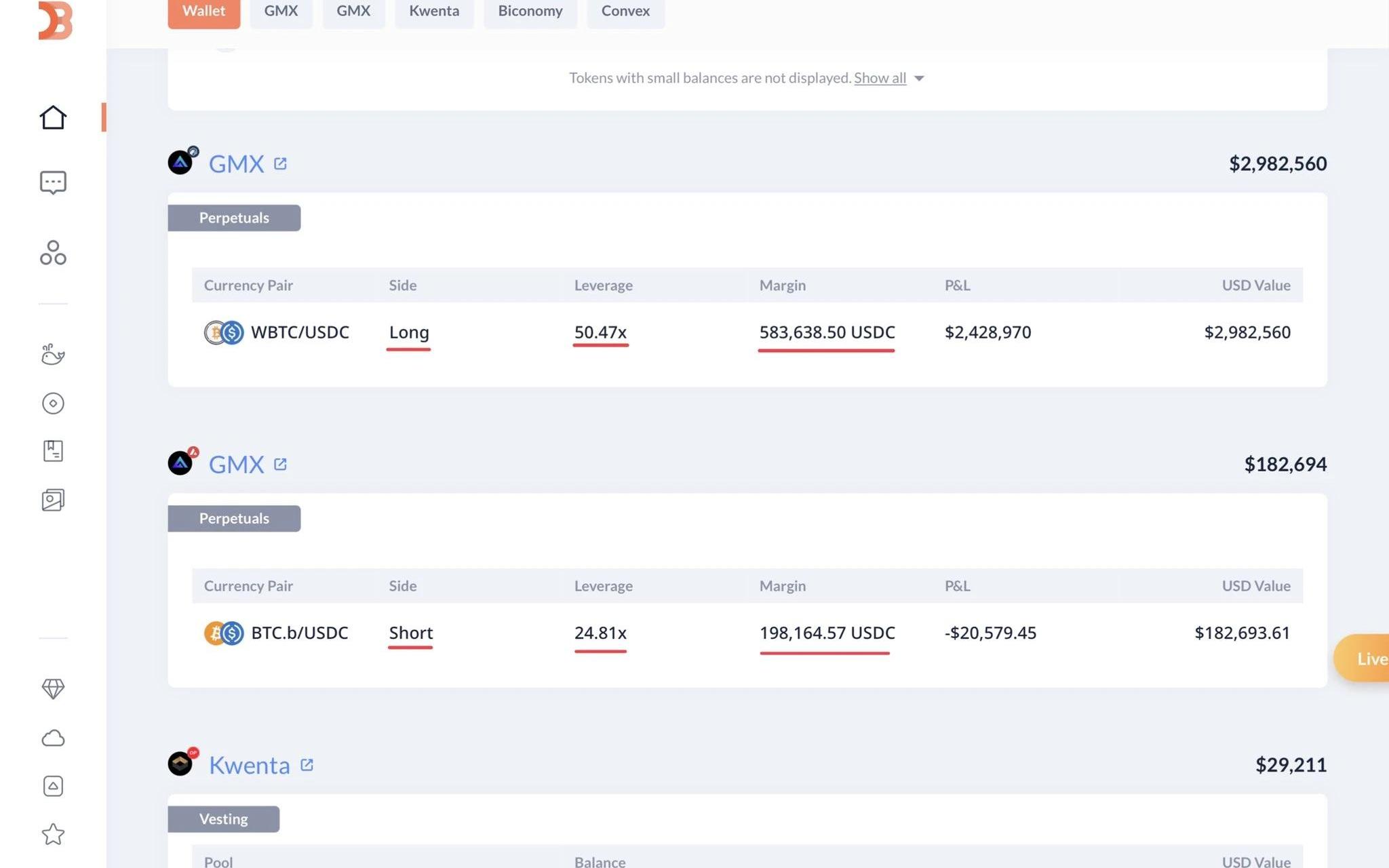Click Show all tokens link
1389x868 pixels.
pos(880,78)
